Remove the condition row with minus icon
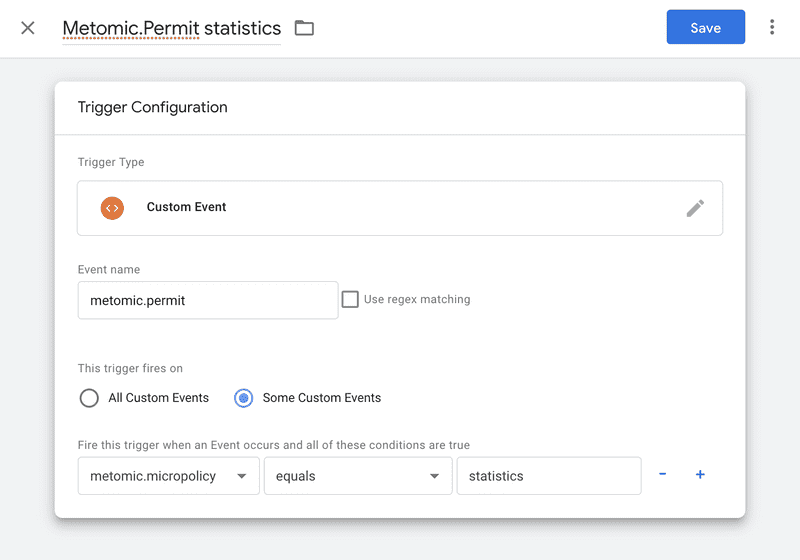This screenshot has width=800, height=560. (x=662, y=475)
